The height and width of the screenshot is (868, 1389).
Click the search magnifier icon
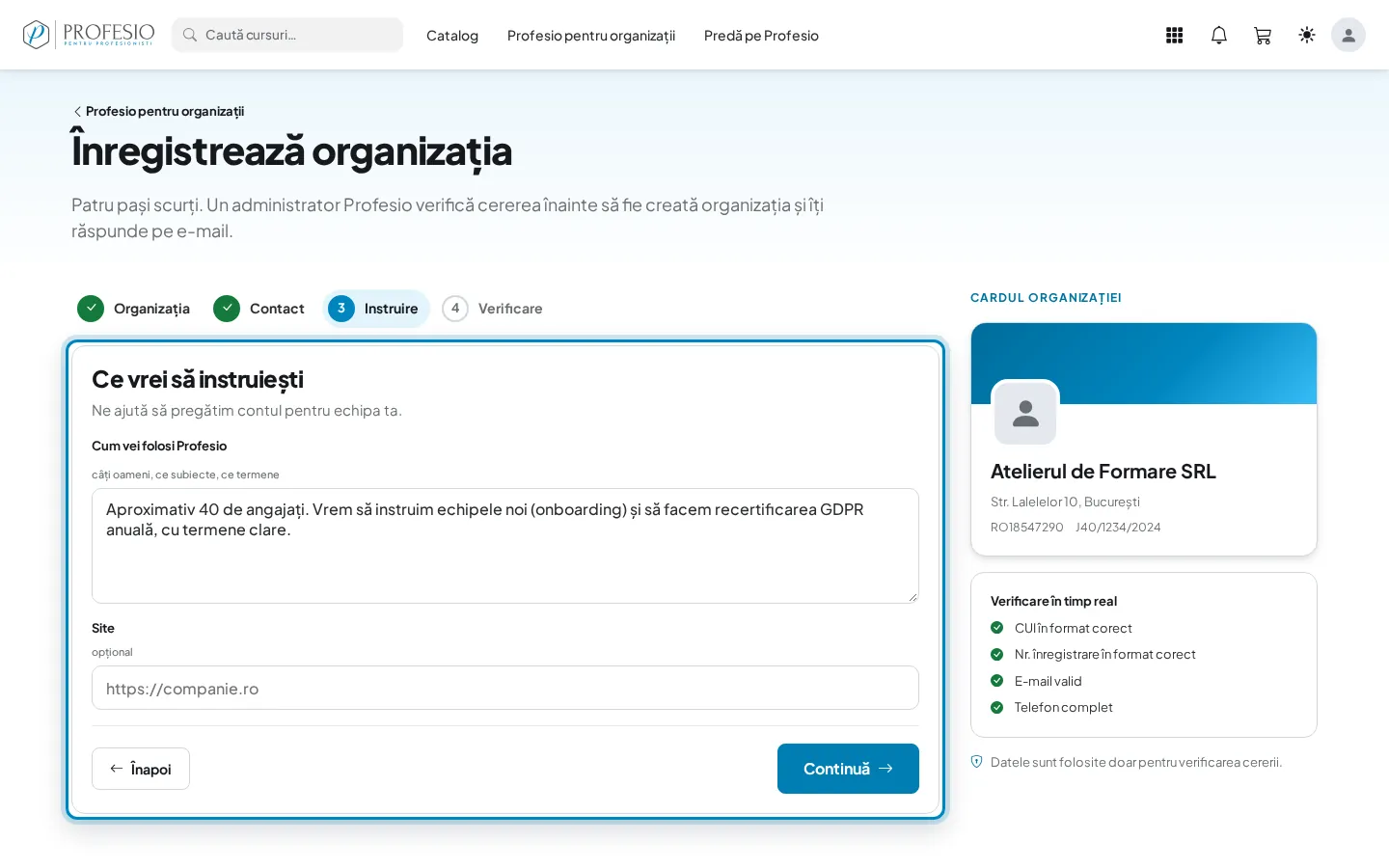coord(190,35)
